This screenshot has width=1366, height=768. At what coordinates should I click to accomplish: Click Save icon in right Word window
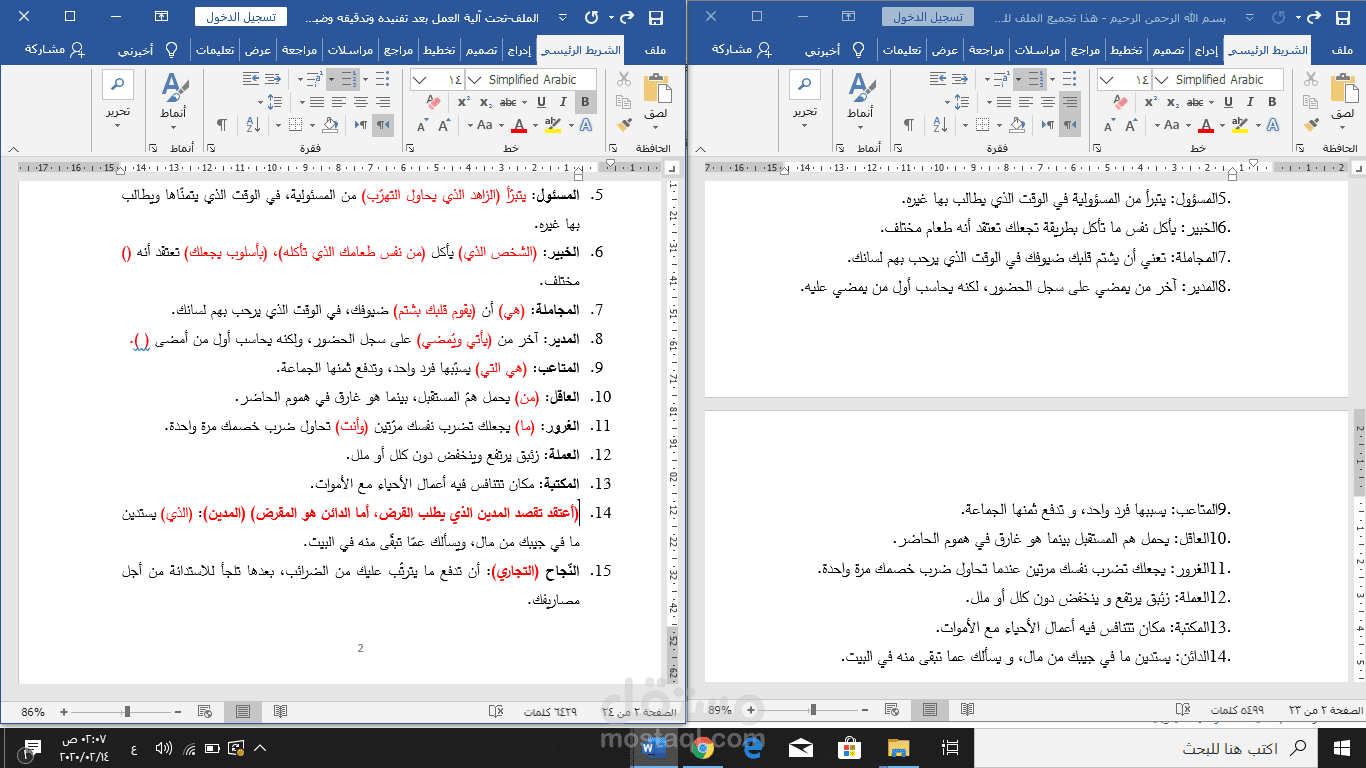pyautogui.click(x=1342, y=17)
